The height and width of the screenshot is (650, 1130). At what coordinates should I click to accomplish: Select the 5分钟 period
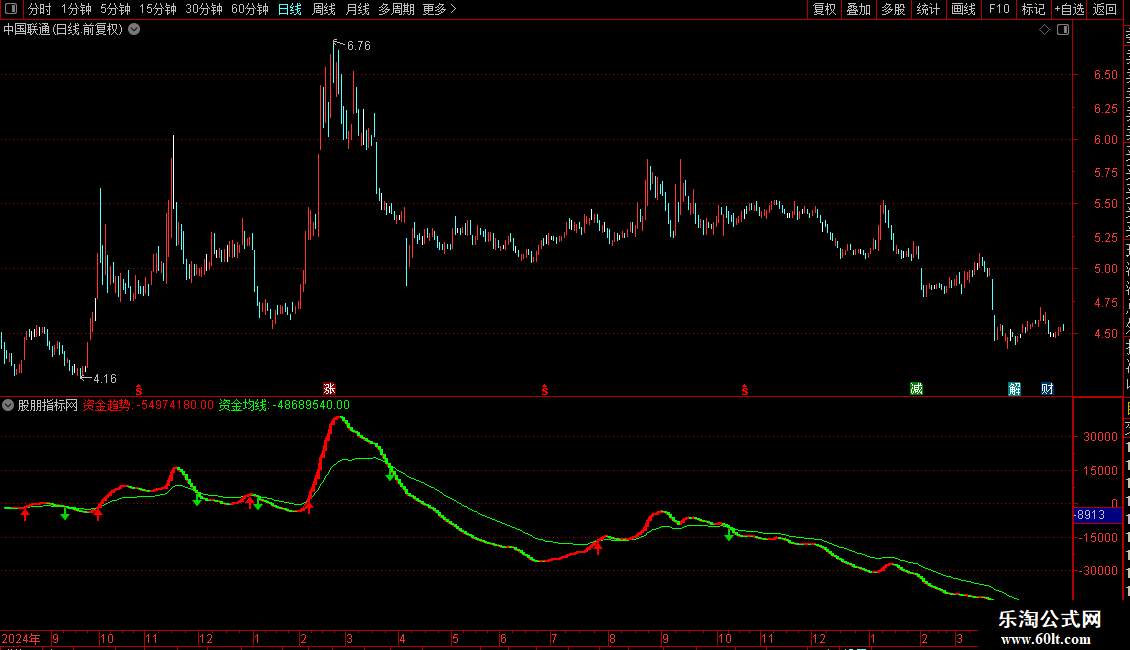115,9
